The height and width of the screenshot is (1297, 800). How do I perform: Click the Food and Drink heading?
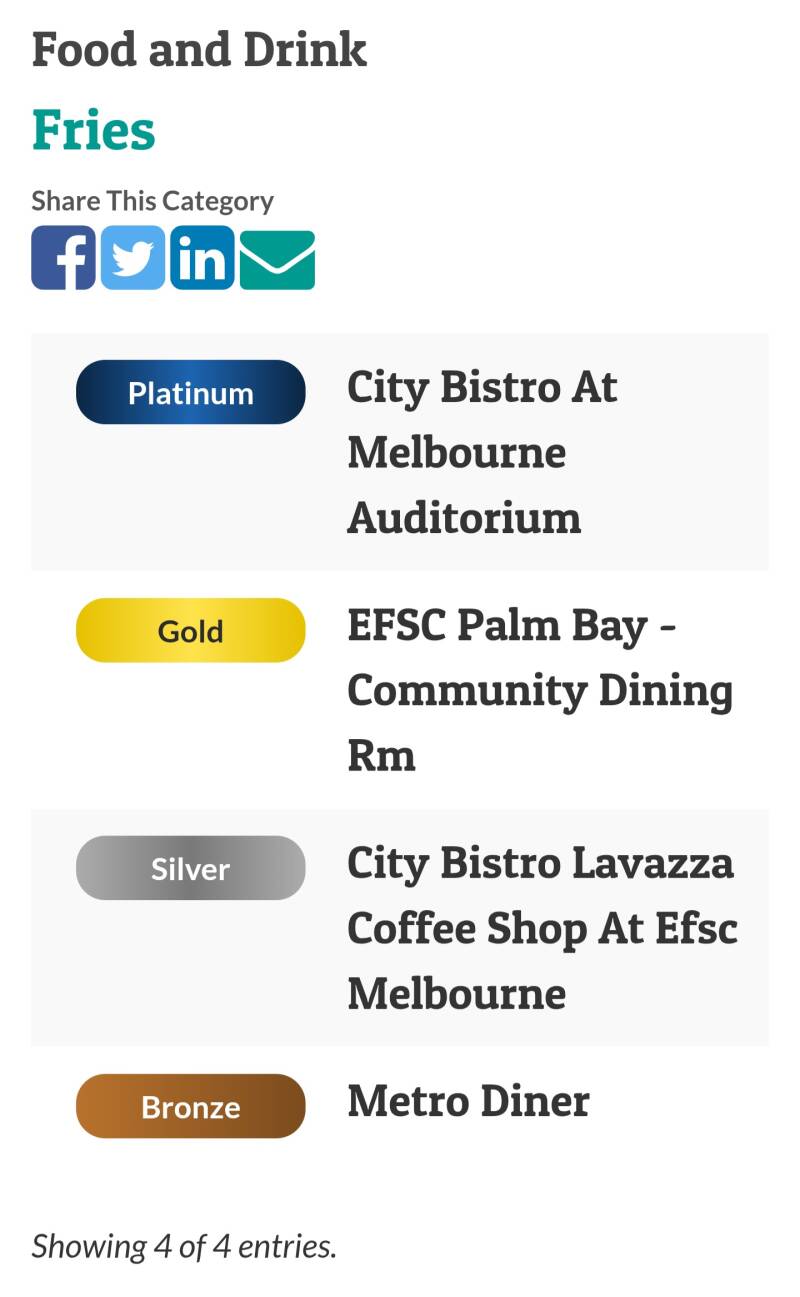(199, 50)
